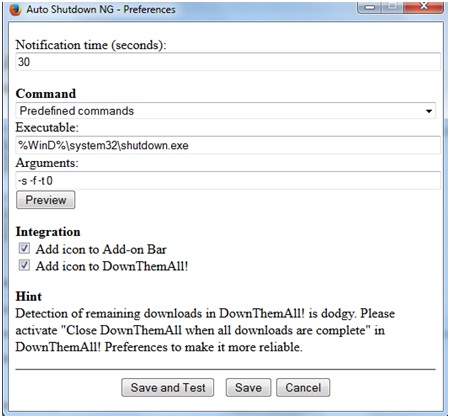Screen dimensions: 450x418
Task: Click the Notification time (seconds) label
Action: [x=91, y=45]
